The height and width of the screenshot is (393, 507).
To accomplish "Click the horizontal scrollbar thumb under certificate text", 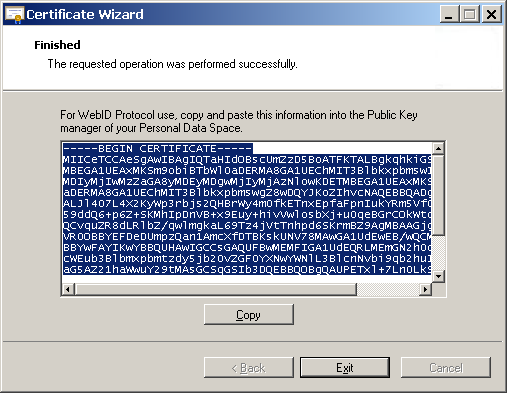I will click(x=215, y=289).
